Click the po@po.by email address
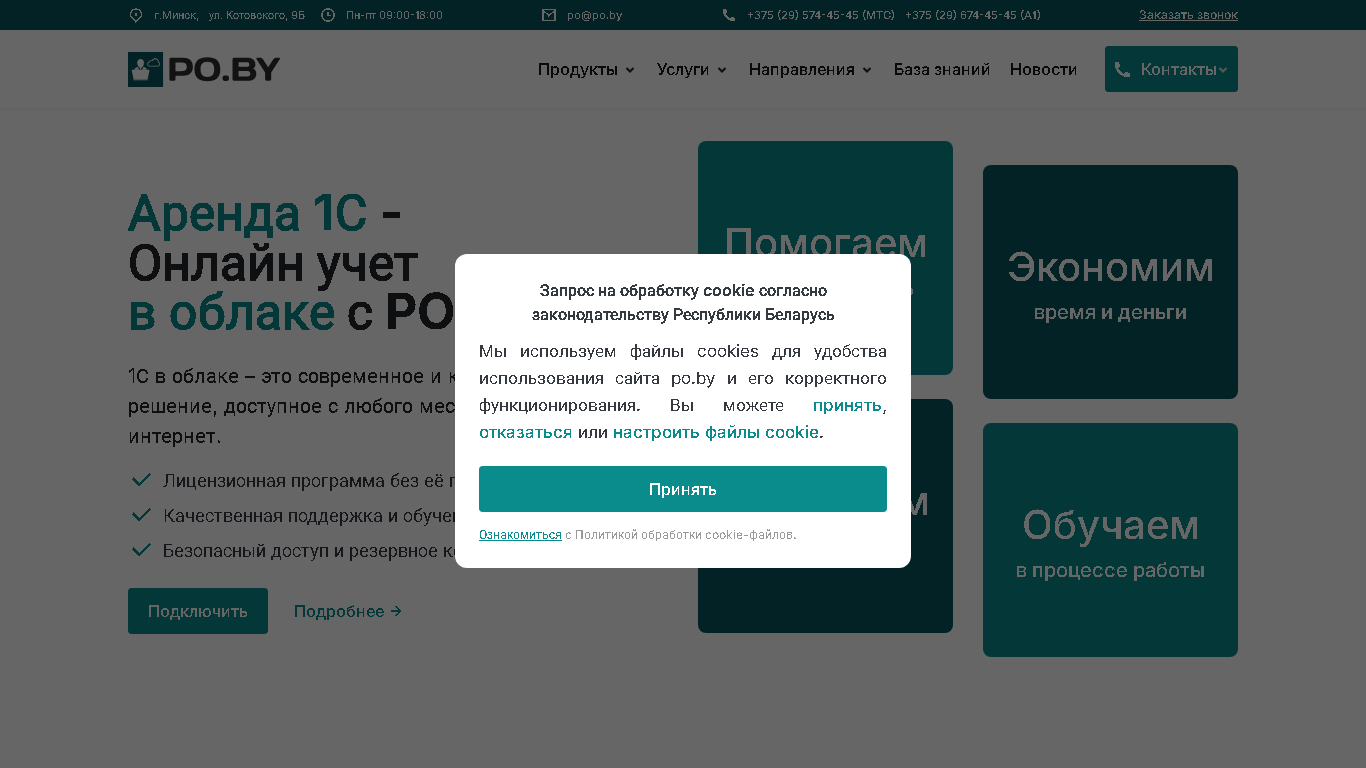Viewport: 1366px width, 768px height. tap(595, 15)
